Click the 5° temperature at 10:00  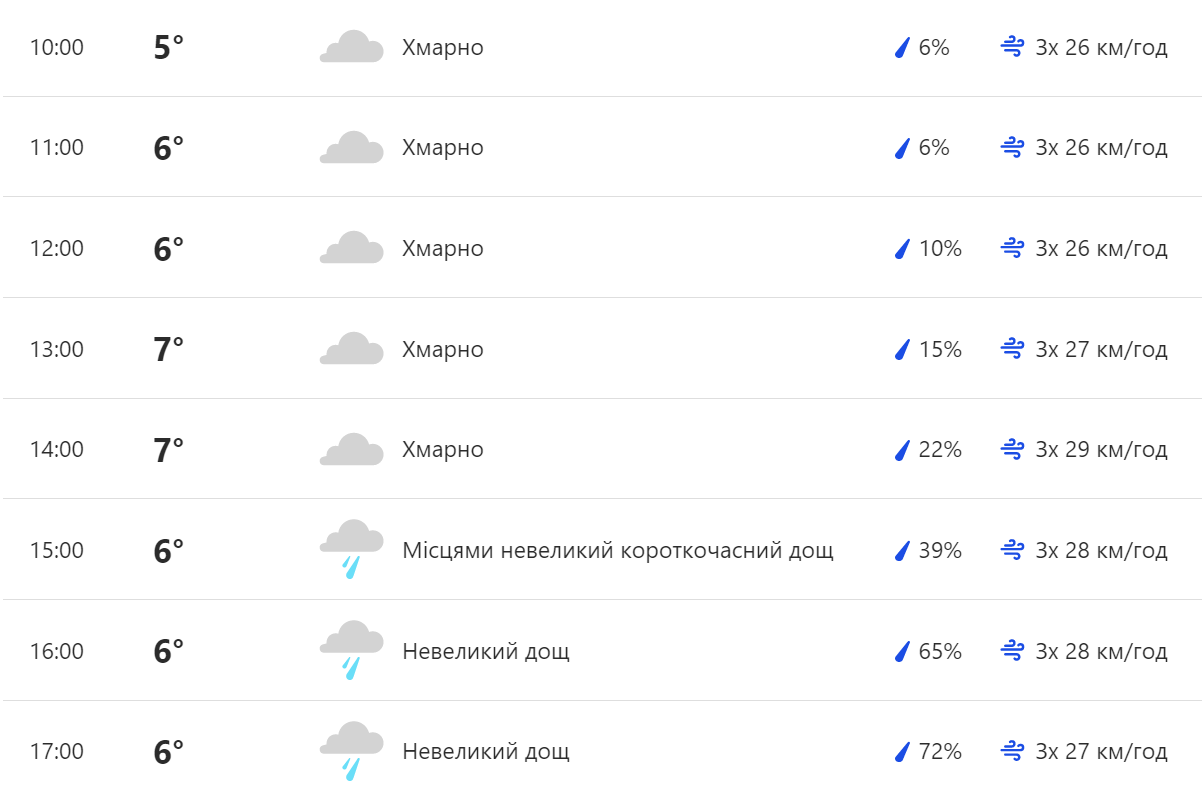[169, 47]
